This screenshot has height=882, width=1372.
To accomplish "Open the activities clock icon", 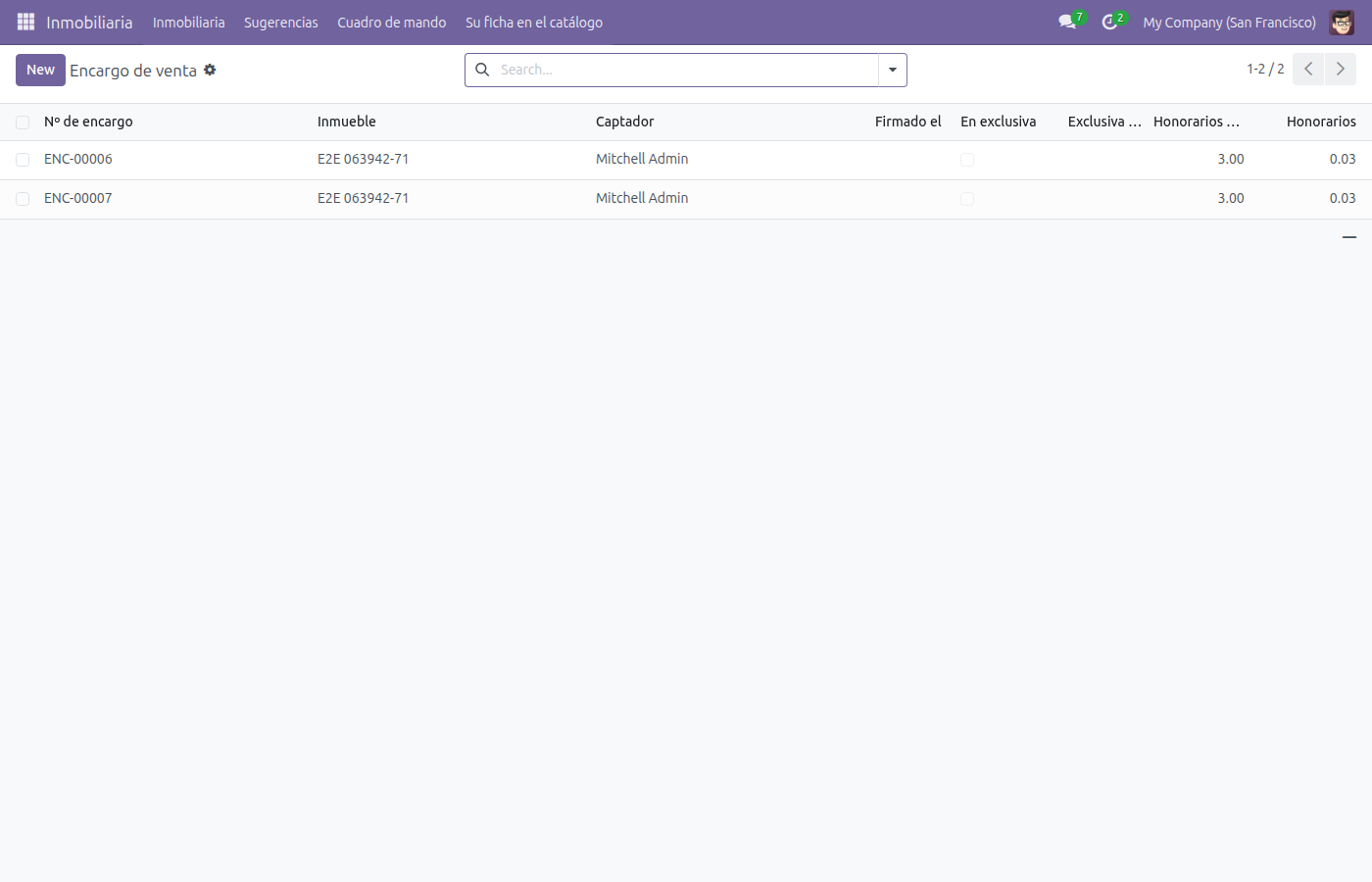I will (x=1109, y=22).
